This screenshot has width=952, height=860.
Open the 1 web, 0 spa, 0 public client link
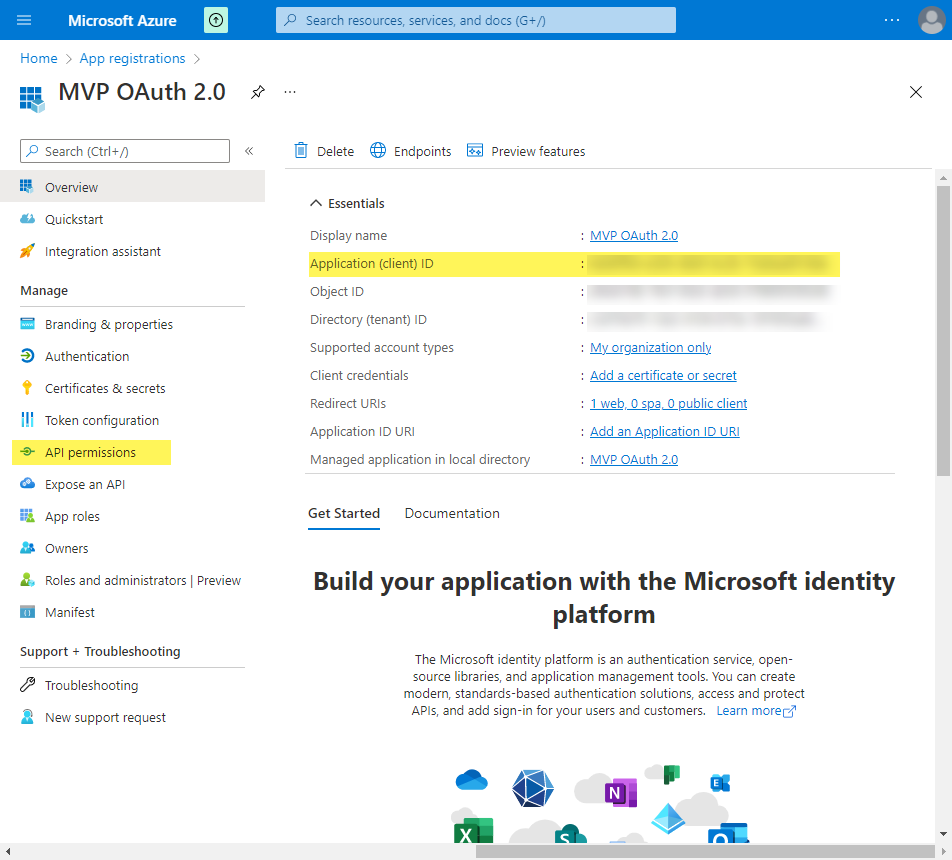(x=668, y=403)
